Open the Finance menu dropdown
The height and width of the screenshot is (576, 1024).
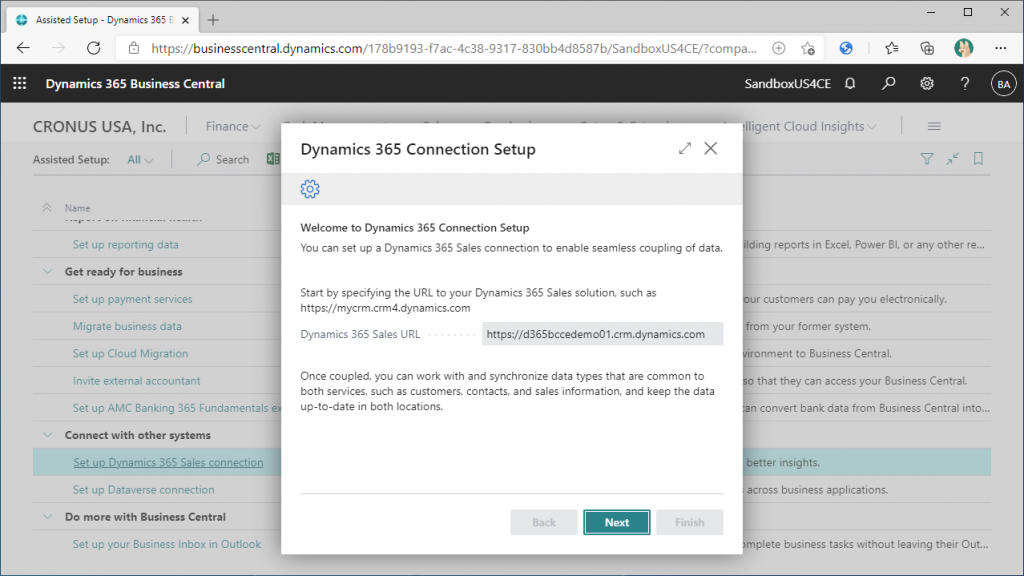point(232,126)
